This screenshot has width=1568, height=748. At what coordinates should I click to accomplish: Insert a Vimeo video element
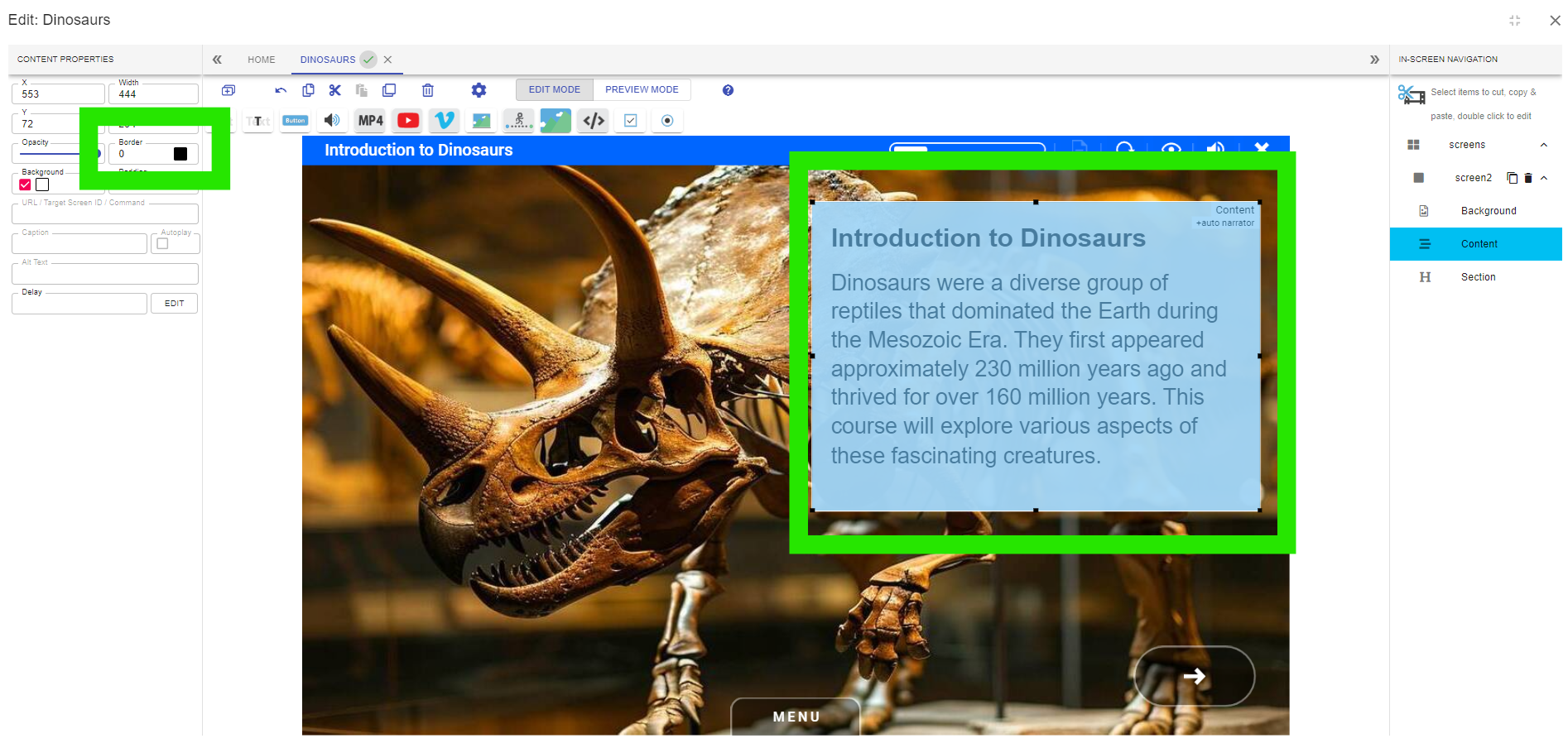(x=445, y=121)
